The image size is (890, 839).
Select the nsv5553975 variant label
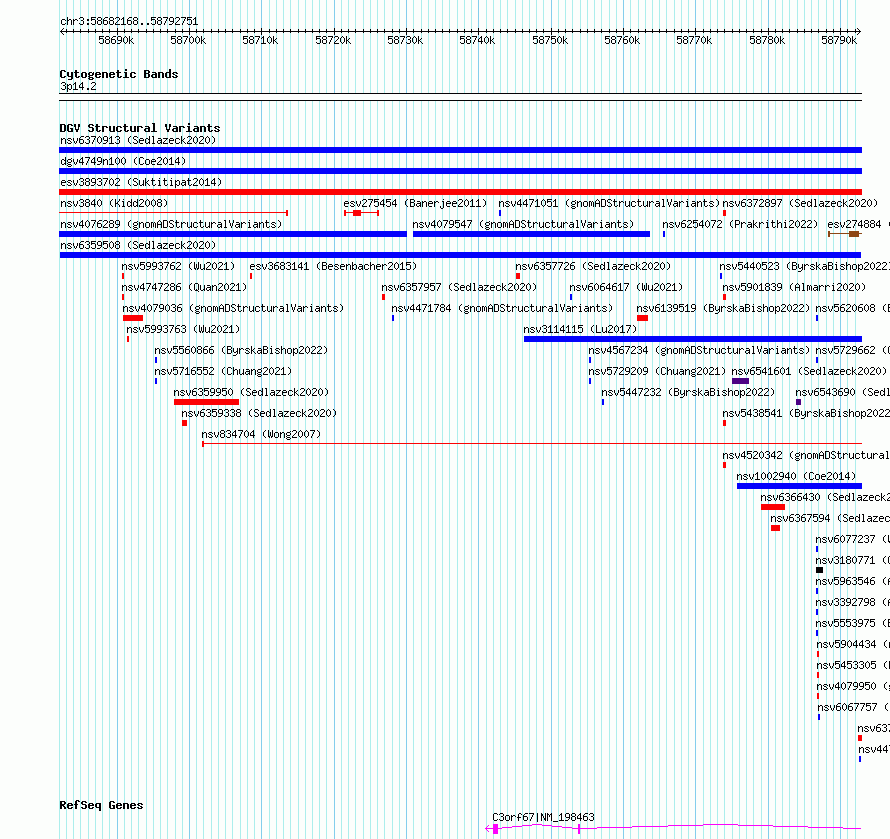(x=853, y=623)
